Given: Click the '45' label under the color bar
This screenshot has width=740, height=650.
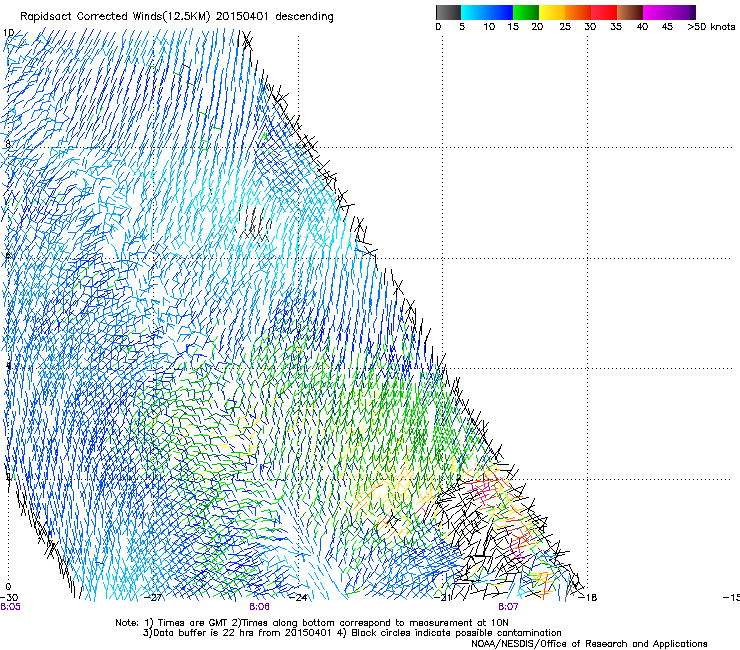Looking at the screenshot, I should pyautogui.click(x=667, y=27).
